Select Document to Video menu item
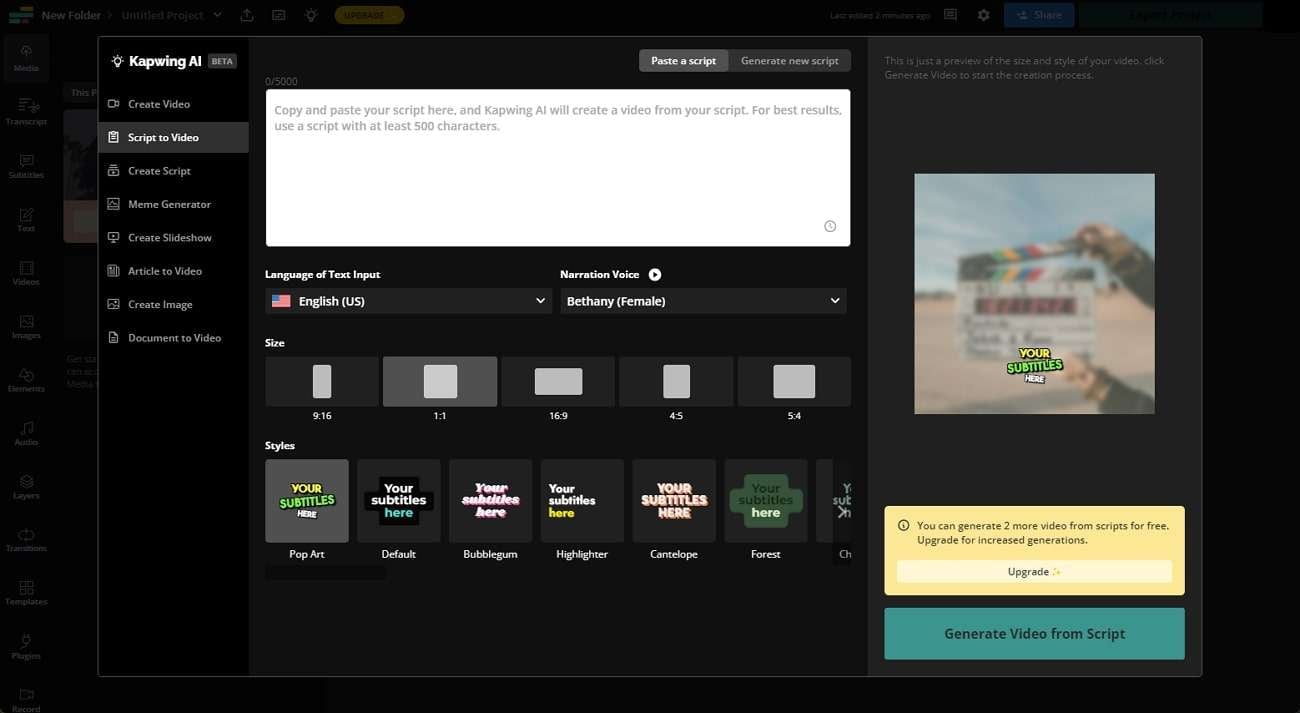This screenshot has width=1300, height=713. pos(173,338)
